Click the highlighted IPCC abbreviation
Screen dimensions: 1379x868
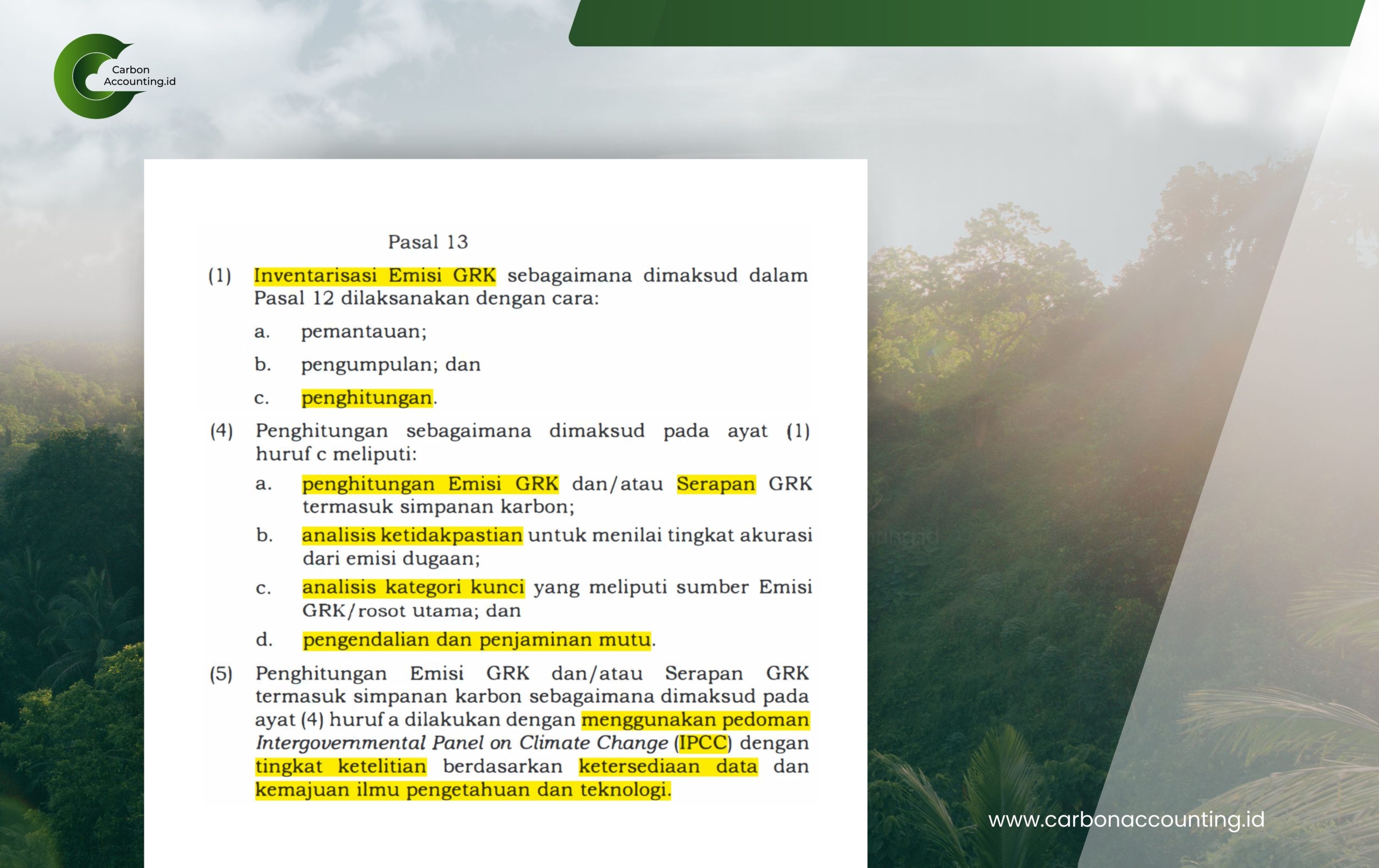click(x=702, y=743)
